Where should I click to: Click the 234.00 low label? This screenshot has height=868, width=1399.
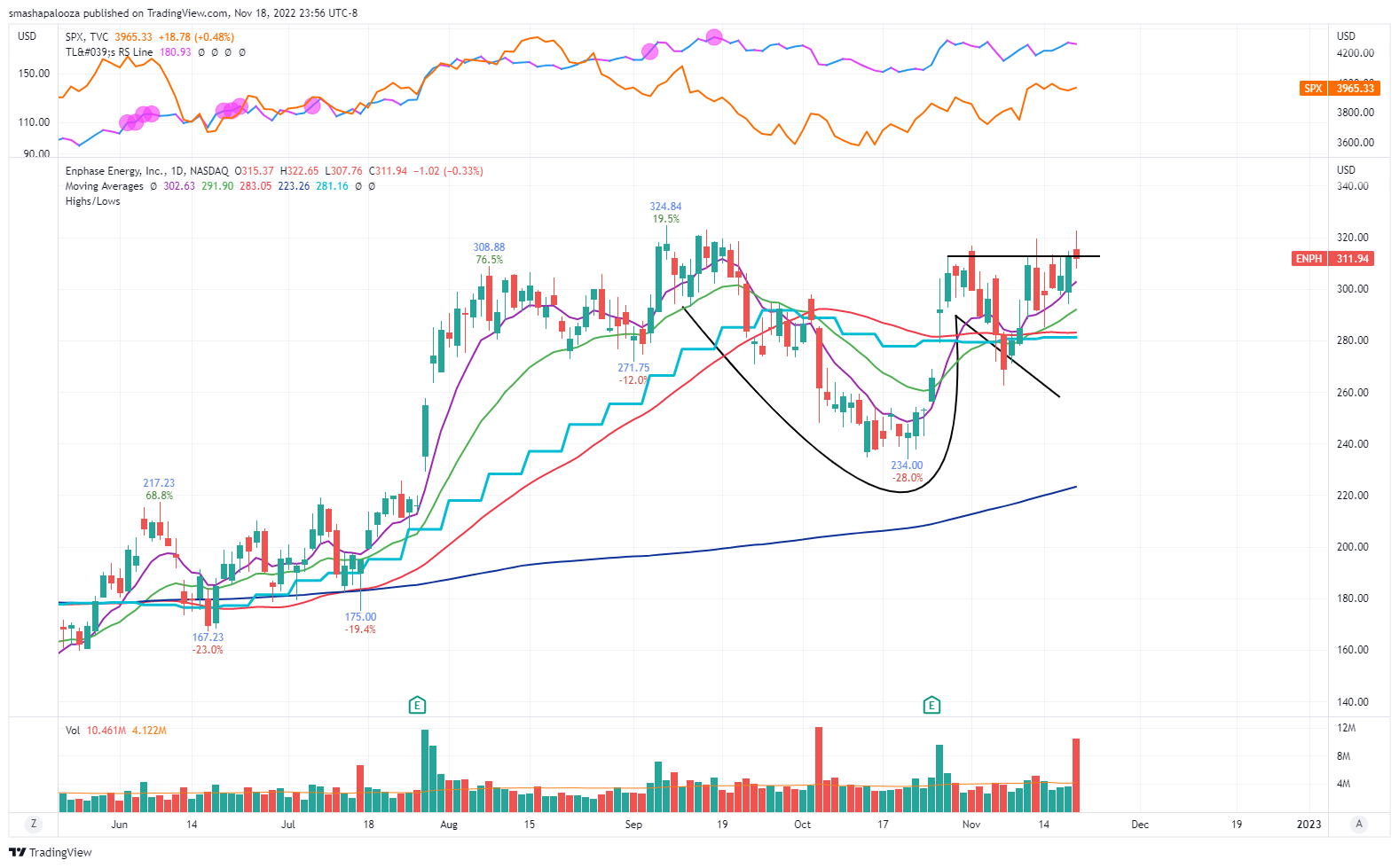pos(907,465)
